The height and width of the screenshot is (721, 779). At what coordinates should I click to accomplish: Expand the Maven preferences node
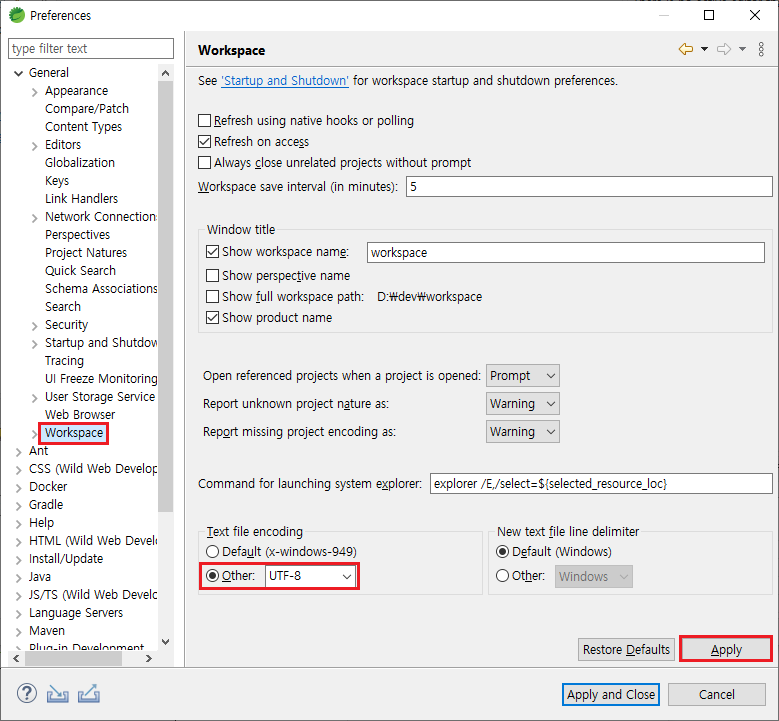click(18, 632)
